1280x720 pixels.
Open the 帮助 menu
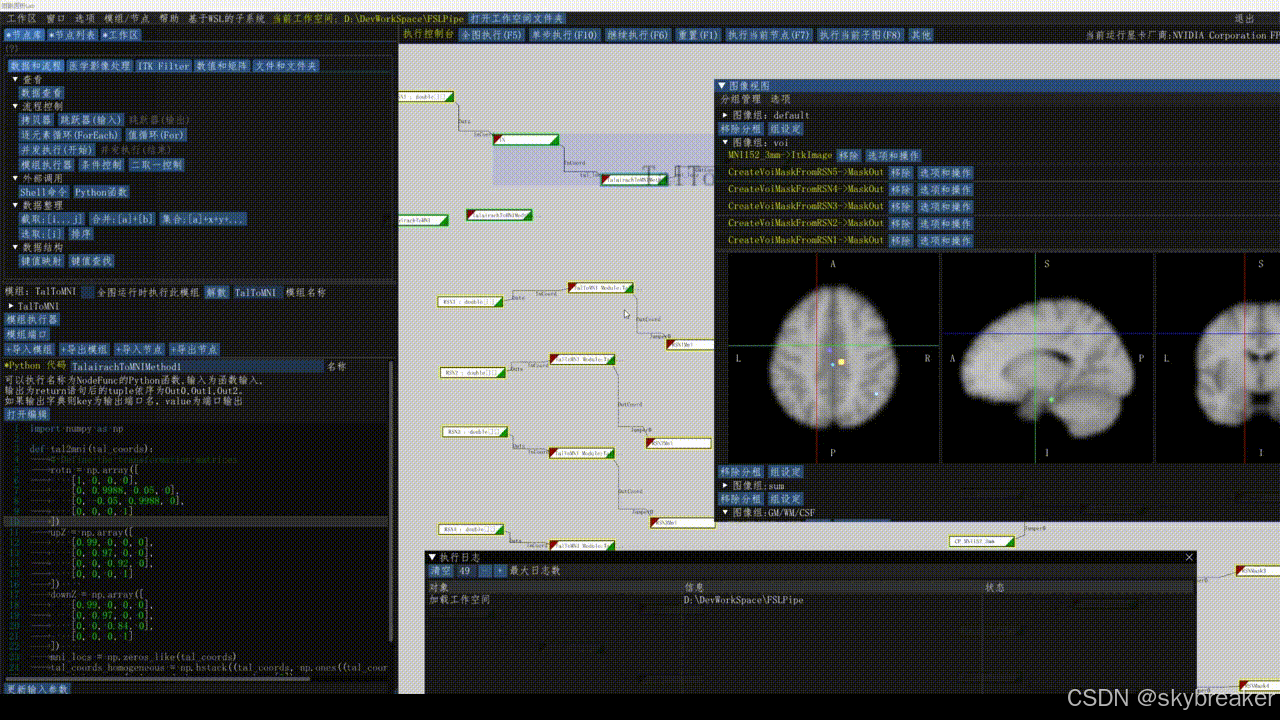[x=169, y=19]
